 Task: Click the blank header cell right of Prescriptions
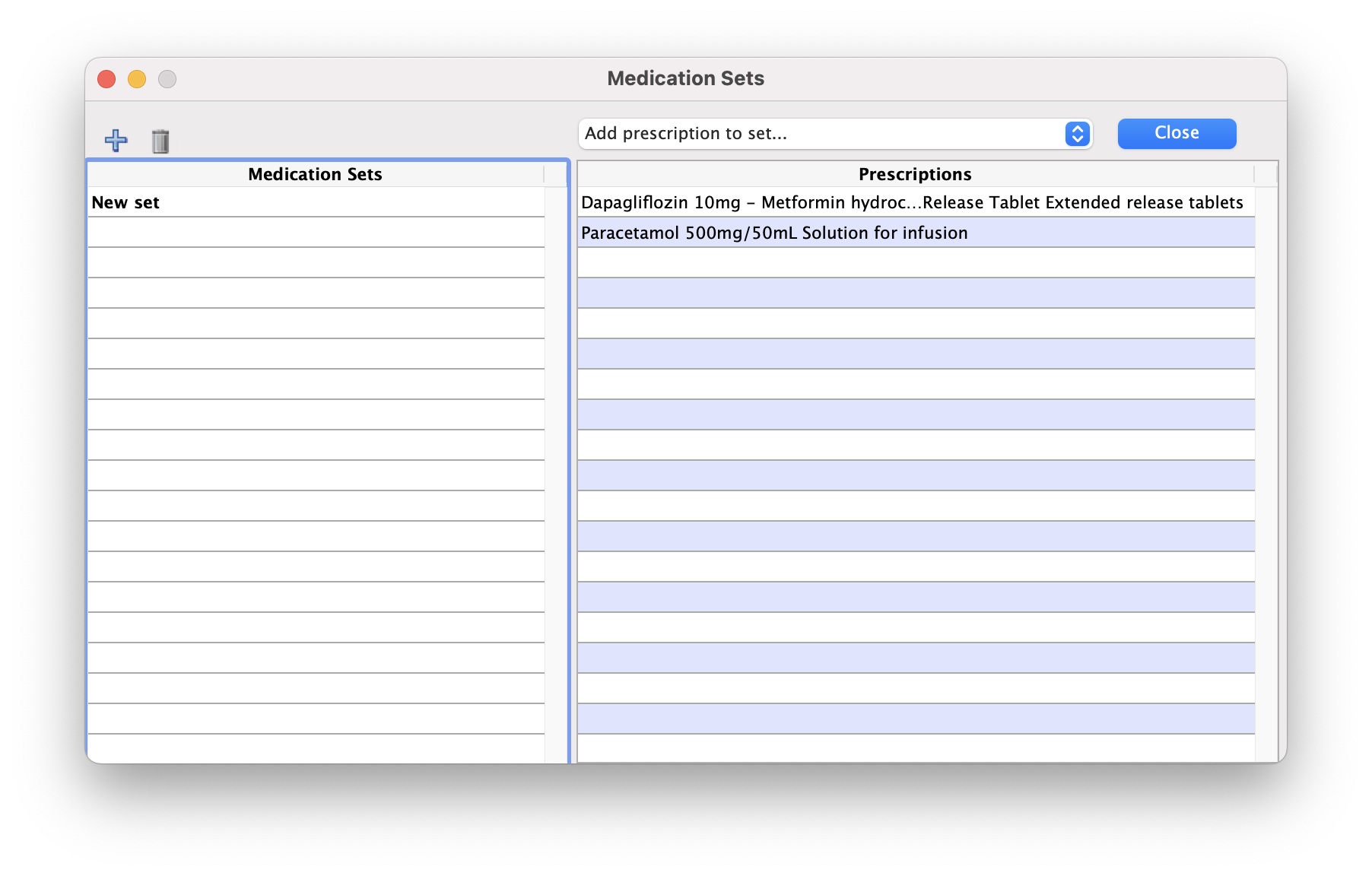pos(1266,175)
